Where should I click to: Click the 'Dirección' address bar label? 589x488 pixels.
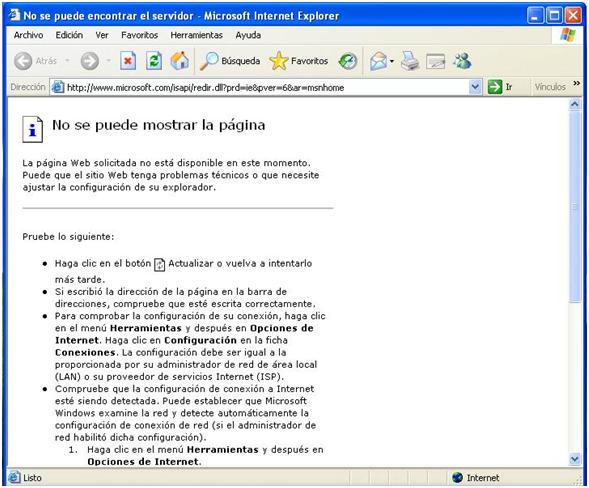(28, 87)
